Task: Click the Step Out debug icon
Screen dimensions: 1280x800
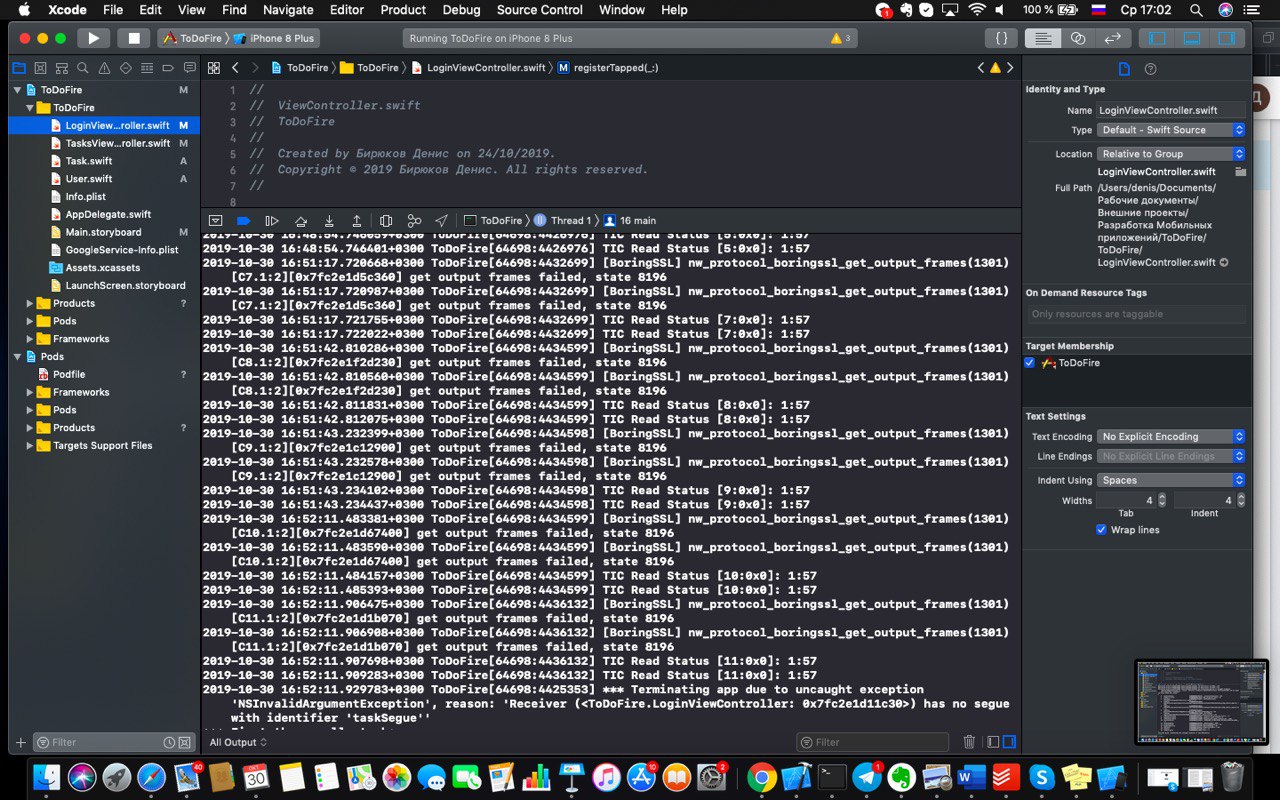Action: tap(356, 220)
